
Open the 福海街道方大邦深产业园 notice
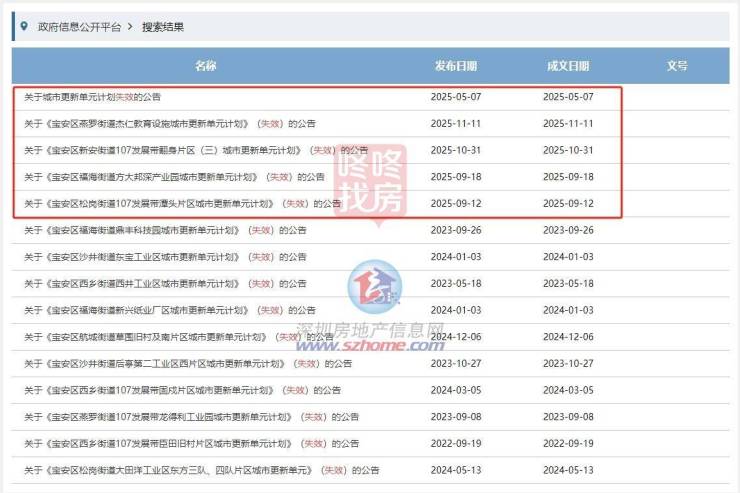(x=174, y=177)
